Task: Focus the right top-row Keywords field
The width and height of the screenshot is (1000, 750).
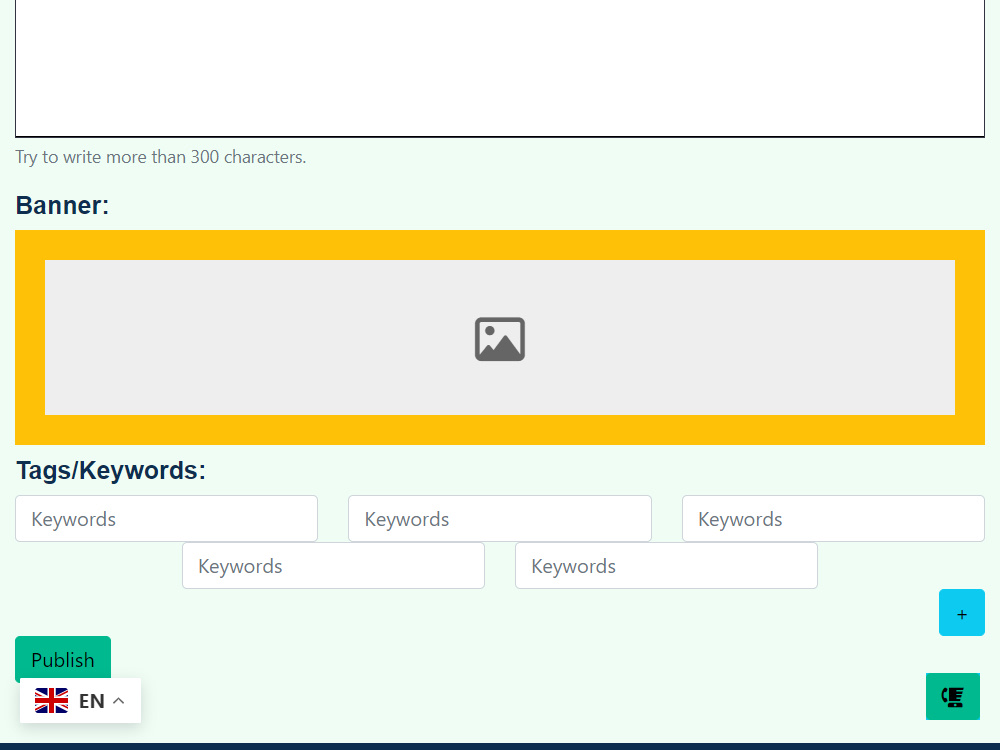Action: (x=833, y=518)
